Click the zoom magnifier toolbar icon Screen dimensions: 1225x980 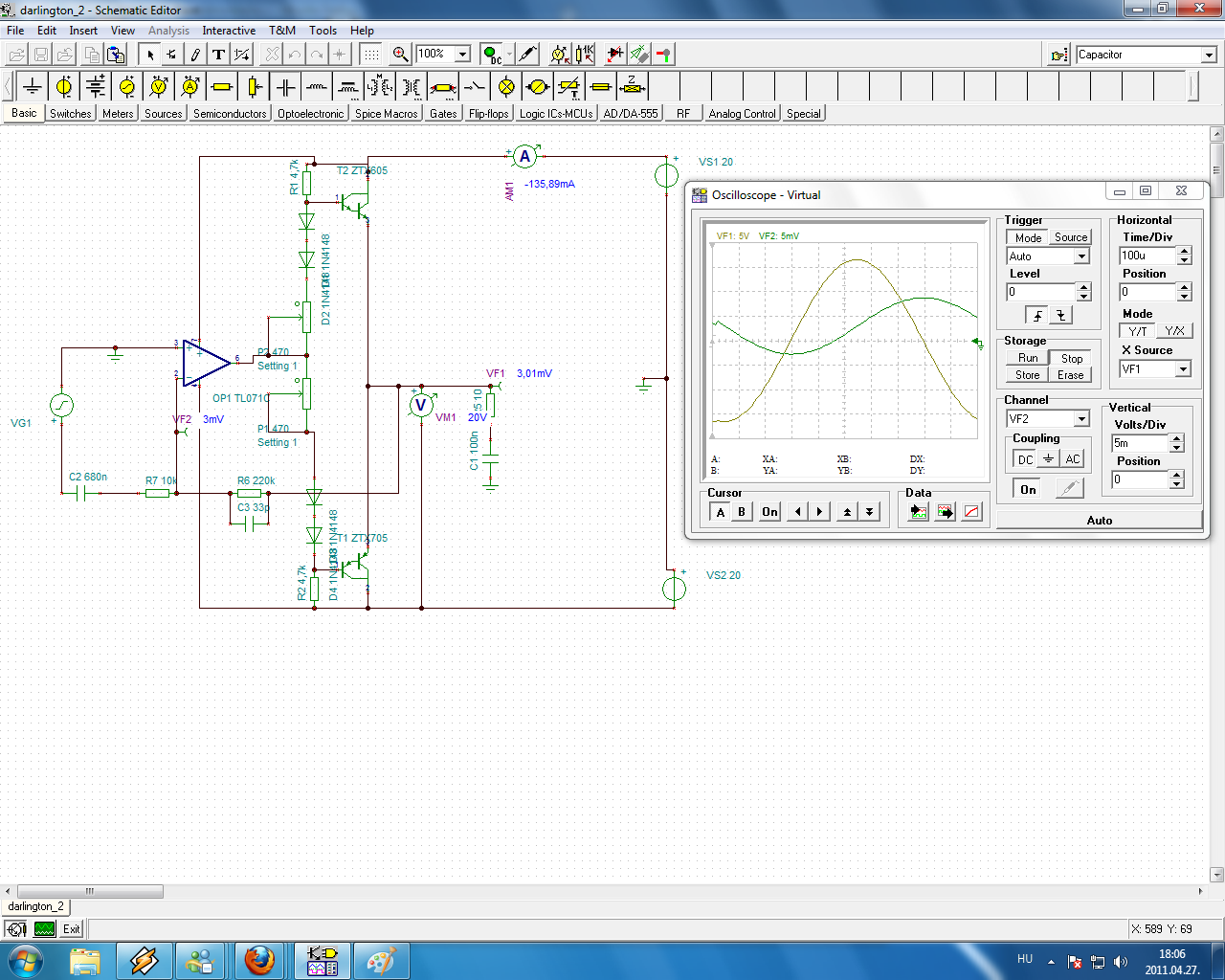[401, 55]
